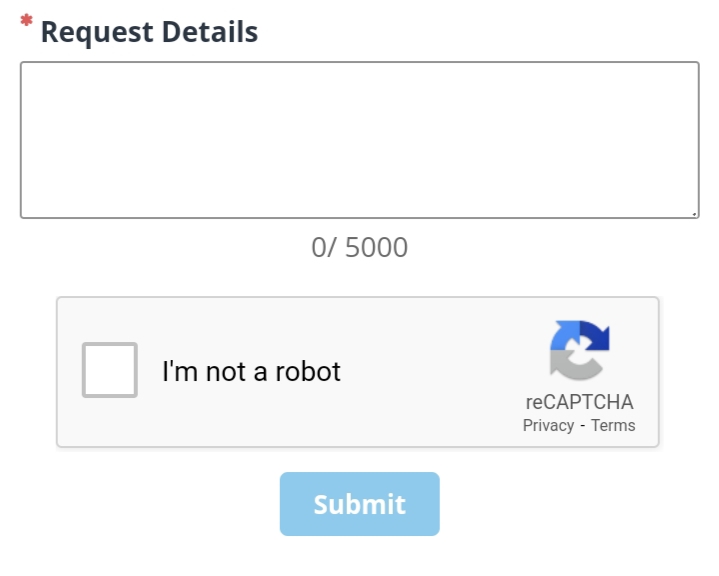Click the "0/ 5000" character counter
The width and height of the screenshot is (719, 576).
(359, 248)
